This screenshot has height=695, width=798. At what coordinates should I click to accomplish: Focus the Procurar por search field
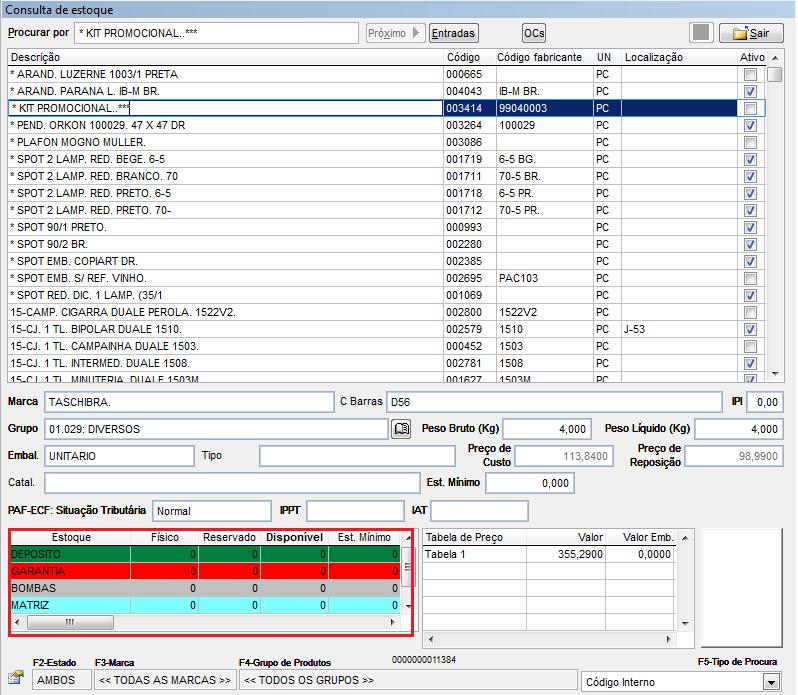(x=216, y=33)
